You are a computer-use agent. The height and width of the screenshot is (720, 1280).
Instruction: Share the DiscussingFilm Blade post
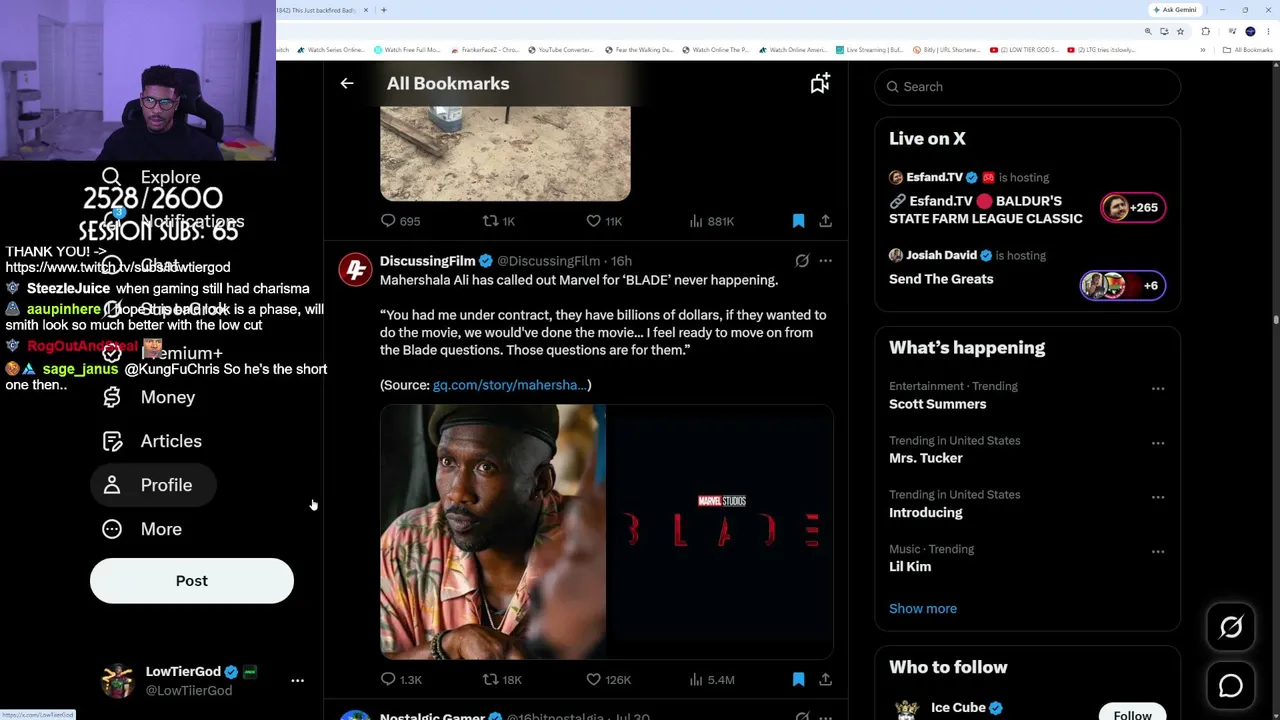tap(825, 680)
